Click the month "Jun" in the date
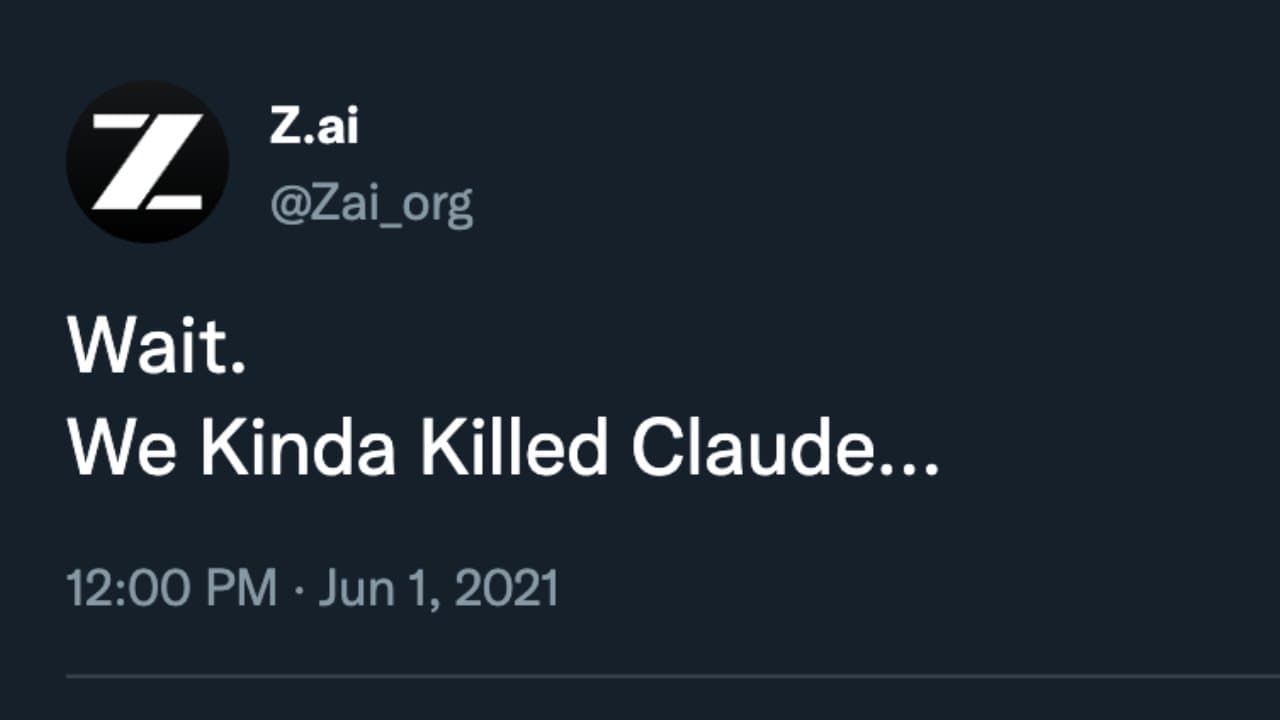The width and height of the screenshot is (1280, 720). (353, 588)
